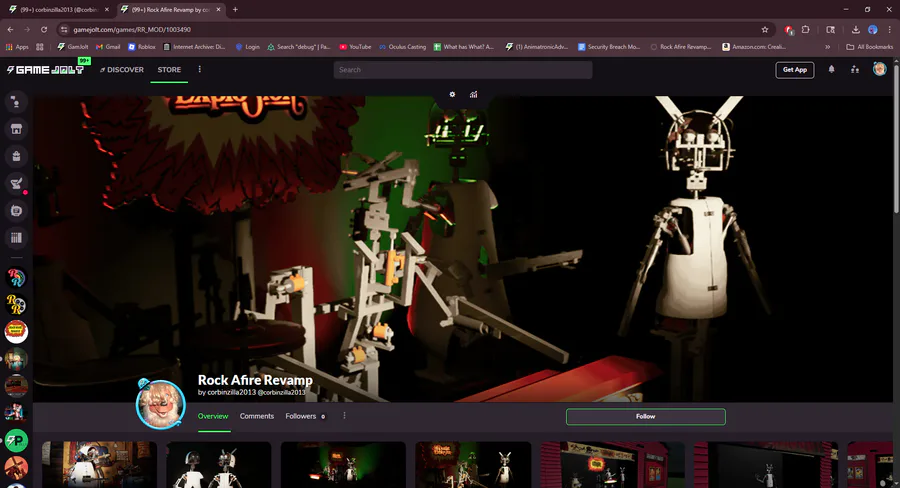Image resolution: width=900 pixels, height=488 pixels.
Task: Open the Internet Archive bookmark
Action: (195, 47)
